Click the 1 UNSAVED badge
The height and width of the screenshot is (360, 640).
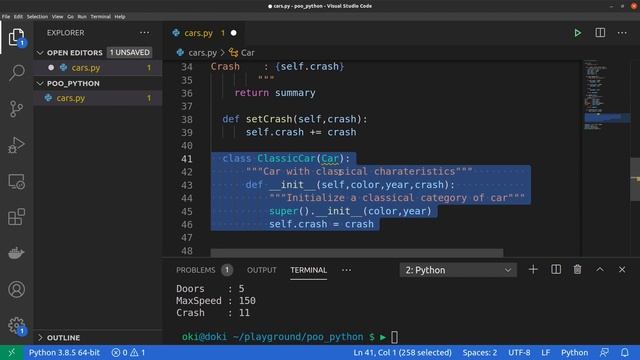129,52
